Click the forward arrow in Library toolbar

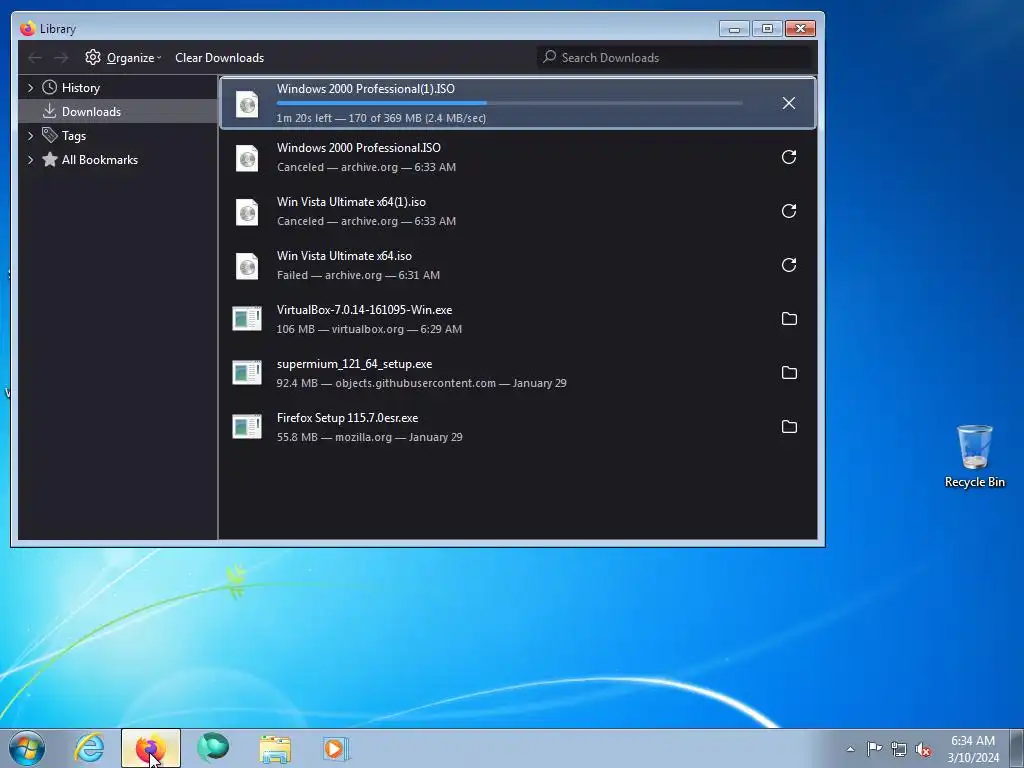tap(61, 58)
